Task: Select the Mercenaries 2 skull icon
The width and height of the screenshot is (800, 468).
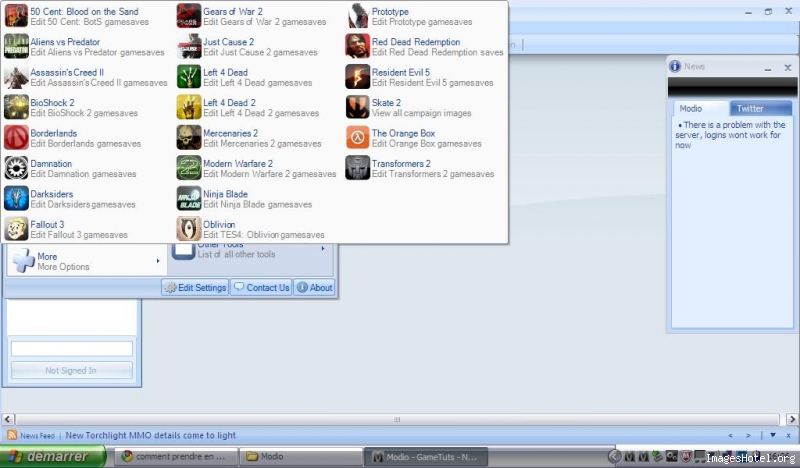Action: (x=189, y=138)
